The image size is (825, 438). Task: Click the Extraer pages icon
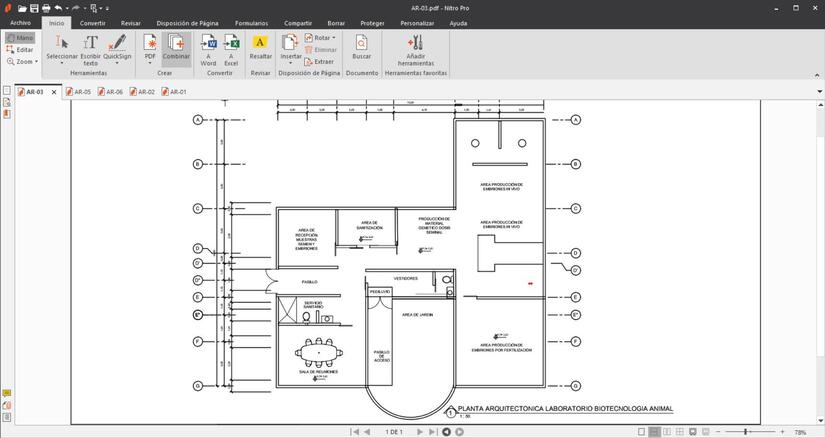pos(319,61)
